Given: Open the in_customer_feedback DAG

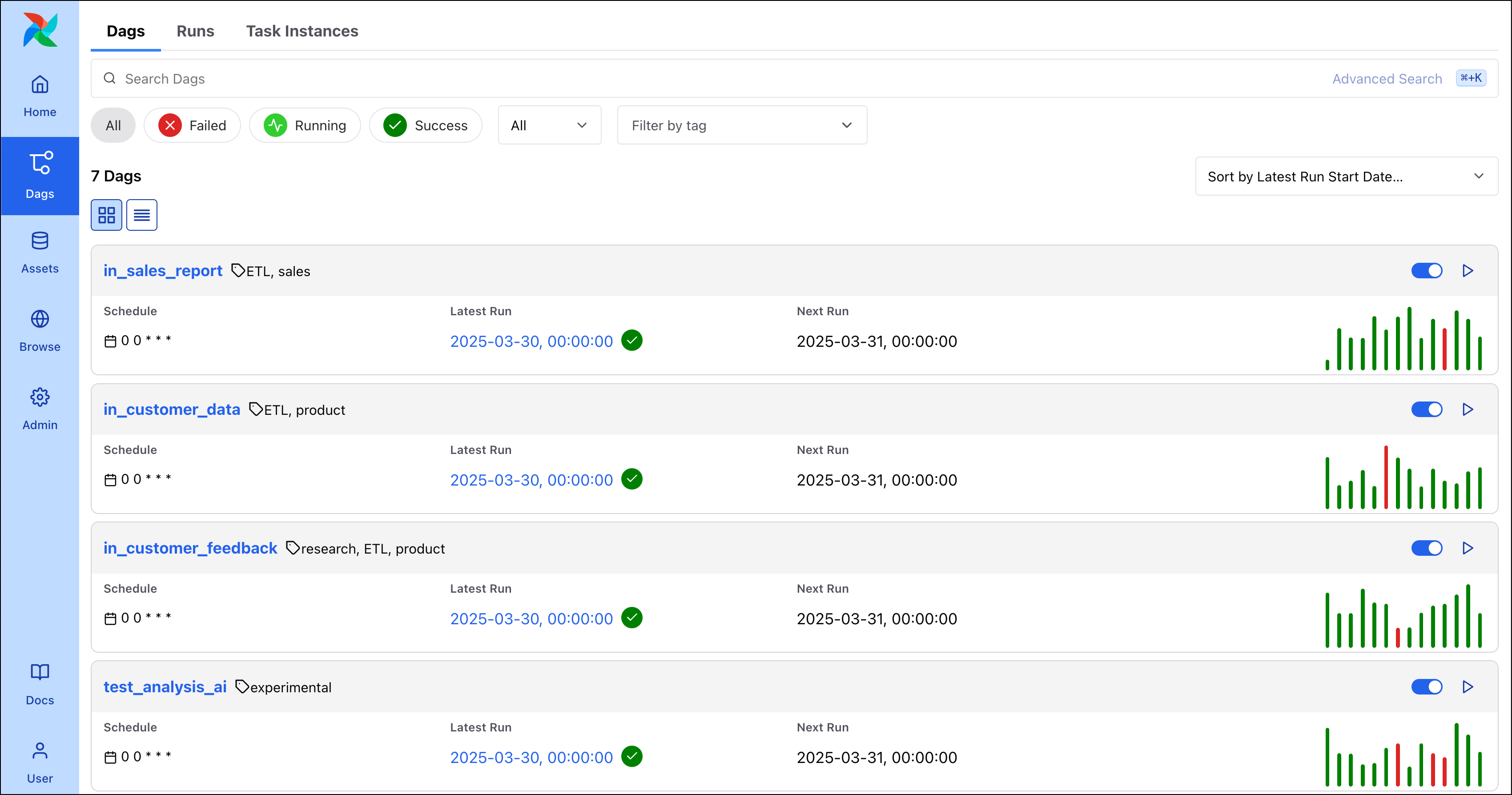Looking at the screenshot, I should pyautogui.click(x=190, y=548).
